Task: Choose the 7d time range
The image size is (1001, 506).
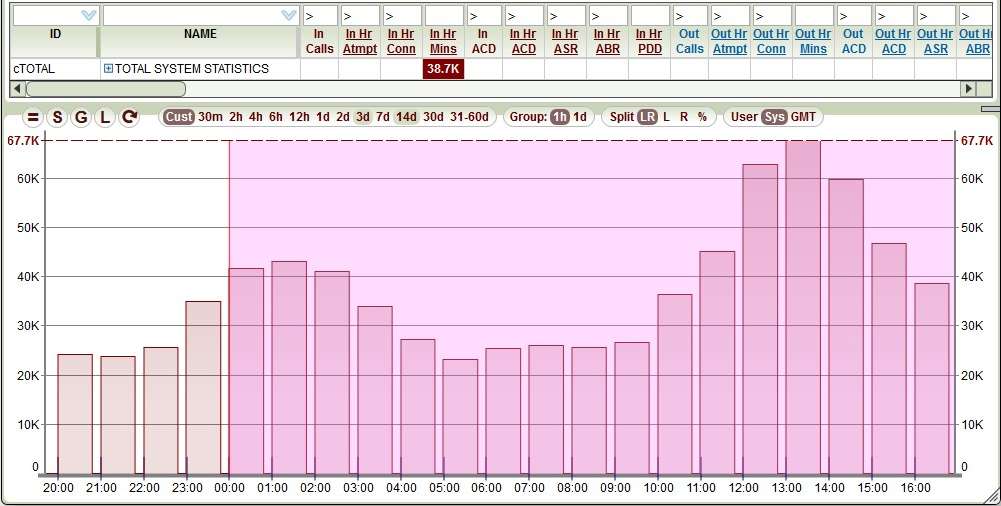Action: tap(383, 117)
